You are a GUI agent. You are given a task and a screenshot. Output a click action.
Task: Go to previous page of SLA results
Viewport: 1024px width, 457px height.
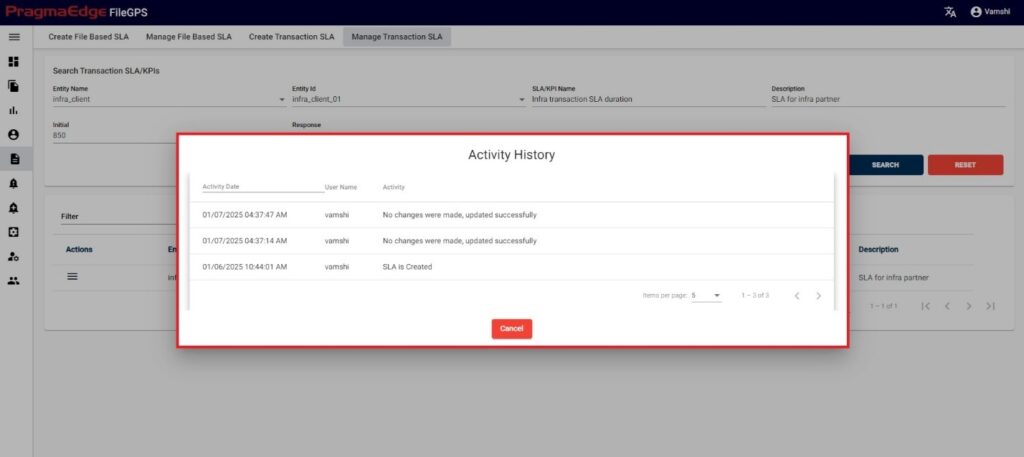pyautogui.click(x=947, y=306)
